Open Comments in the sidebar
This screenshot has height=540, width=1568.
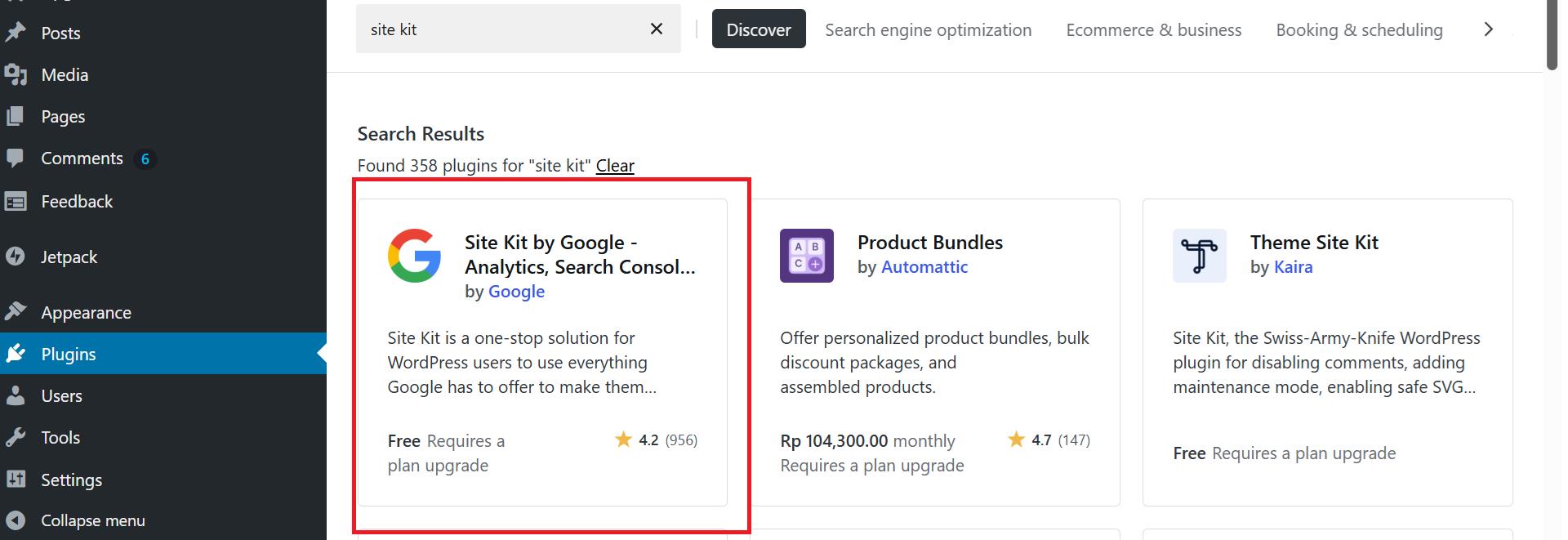82,158
